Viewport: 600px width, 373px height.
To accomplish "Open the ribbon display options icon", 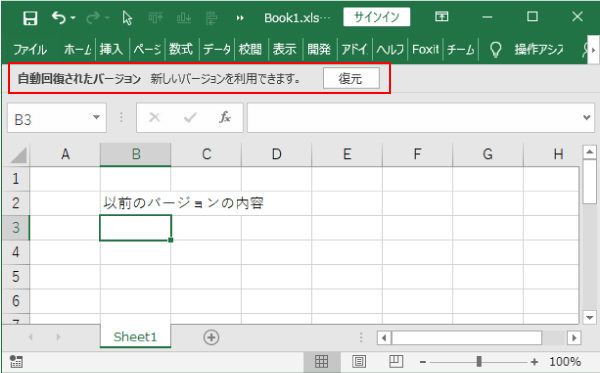I will [x=442, y=16].
